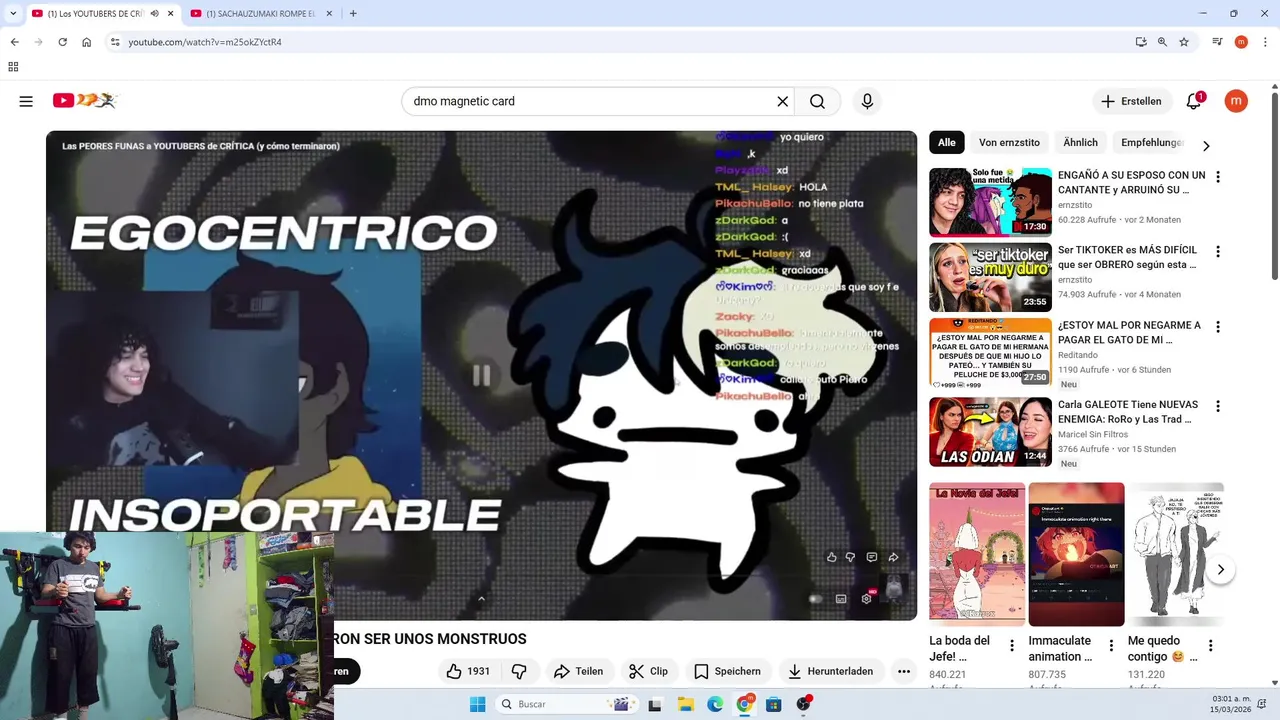Open options for 'La boda del Jefe!' short

(1012, 646)
